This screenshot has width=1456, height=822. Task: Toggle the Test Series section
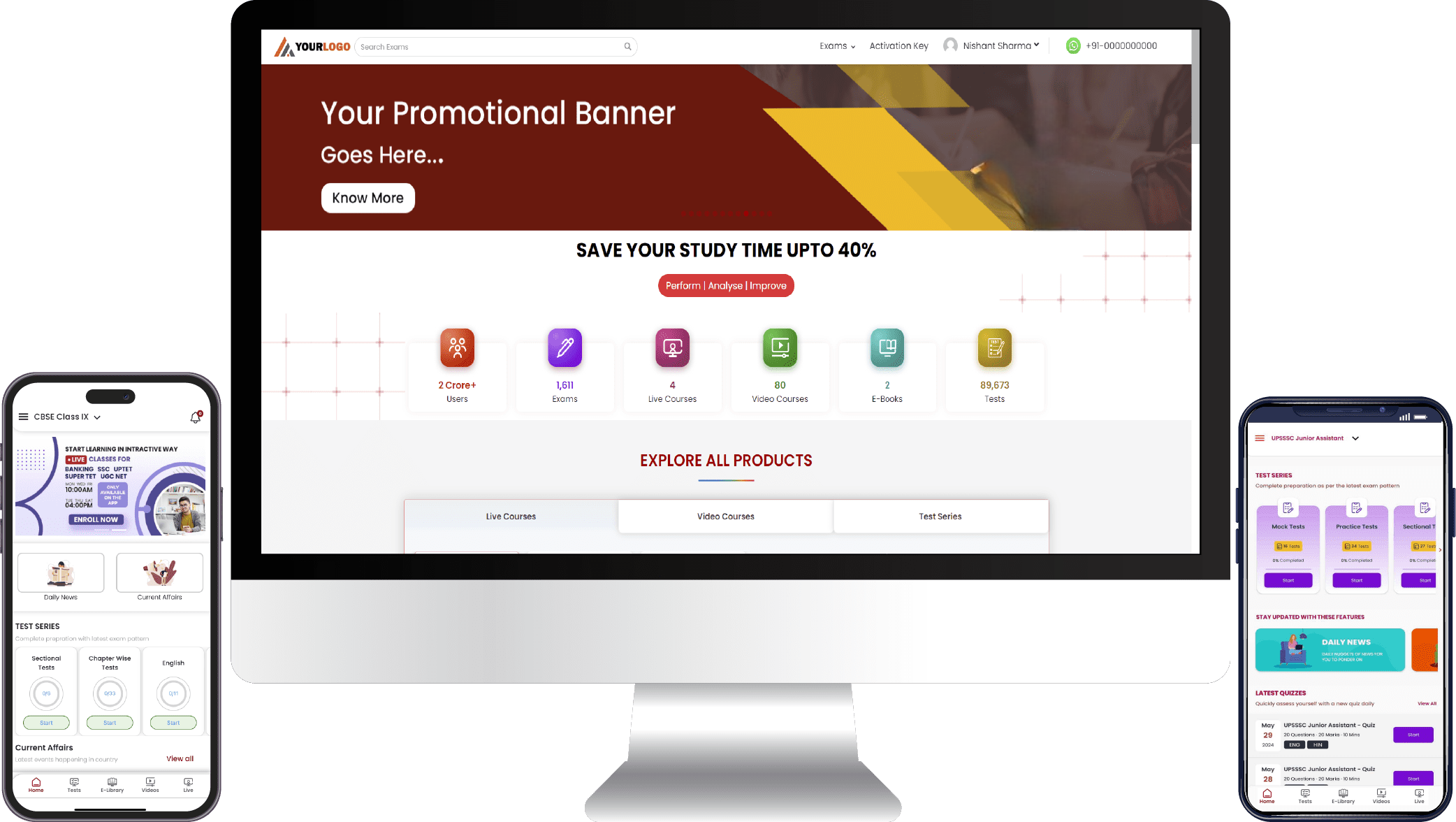[x=940, y=516]
